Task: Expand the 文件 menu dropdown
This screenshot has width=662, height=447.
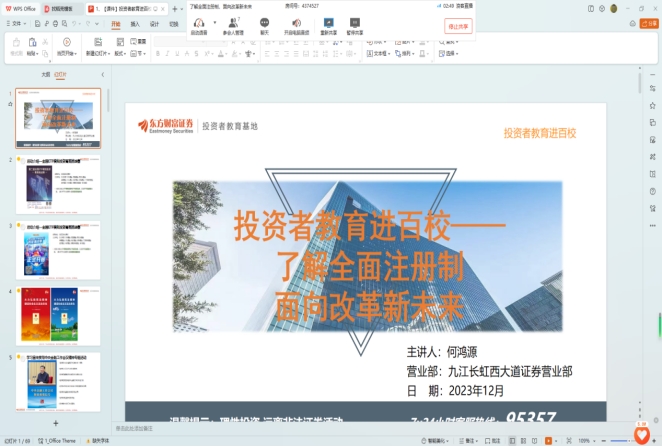Action: click(x=16, y=22)
